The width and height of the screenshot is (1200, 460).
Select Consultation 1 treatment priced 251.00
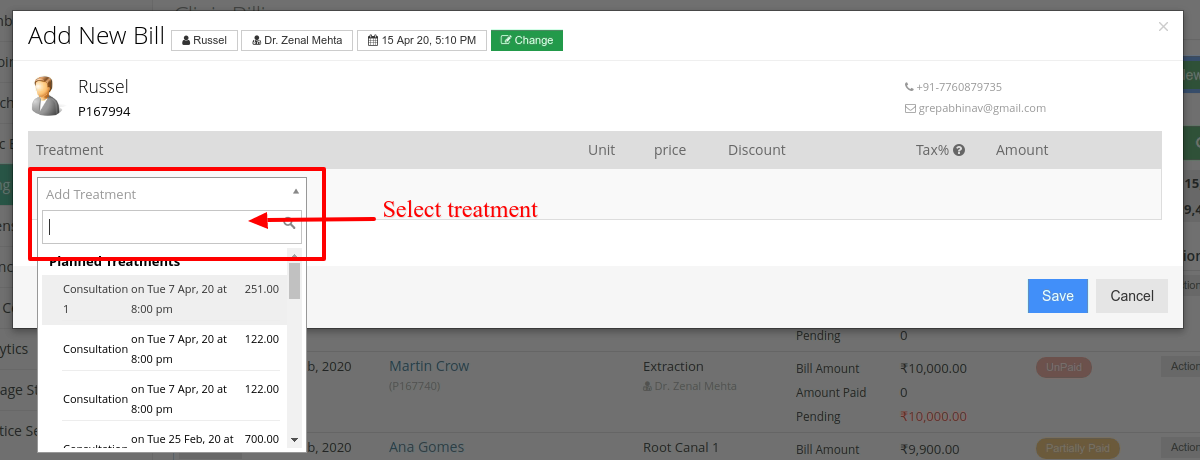[x=162, y=299]
